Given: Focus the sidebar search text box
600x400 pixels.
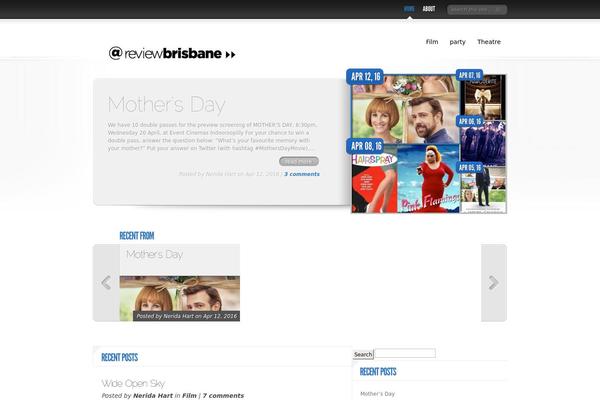Looking at the screenshot, I should 405,353.
